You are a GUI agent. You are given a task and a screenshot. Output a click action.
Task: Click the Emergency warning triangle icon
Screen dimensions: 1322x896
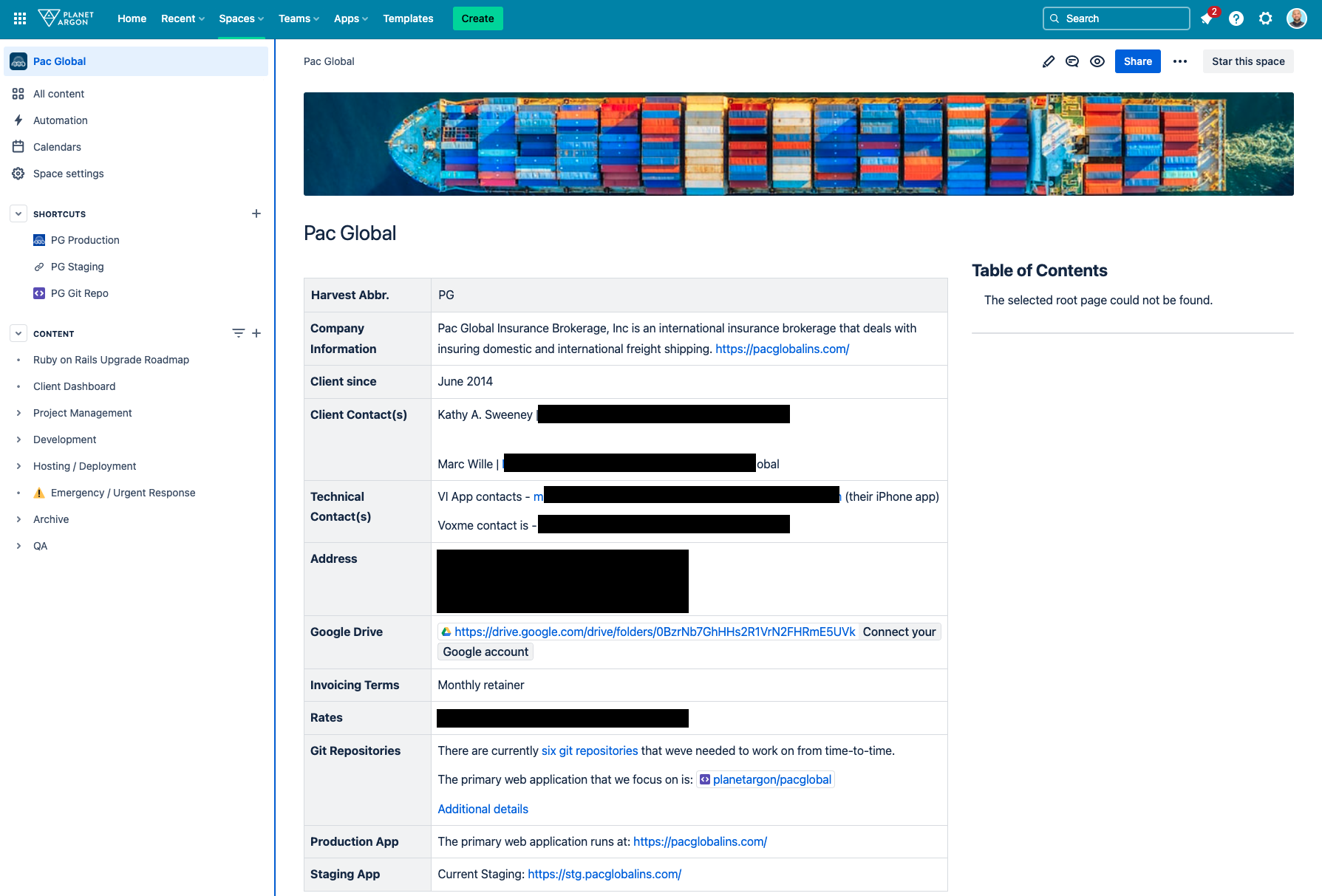click(x=39, y=493)
